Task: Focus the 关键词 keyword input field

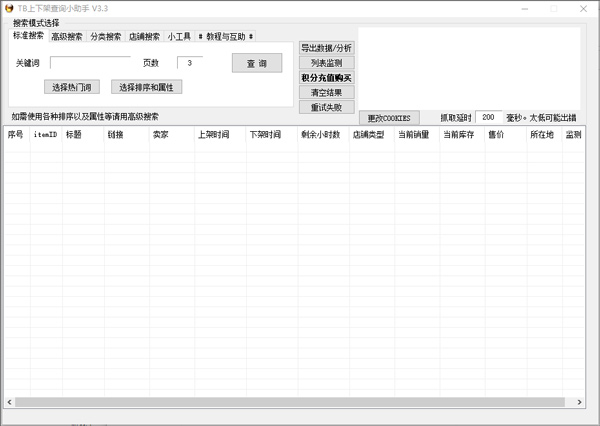Action: click(90, 63)
